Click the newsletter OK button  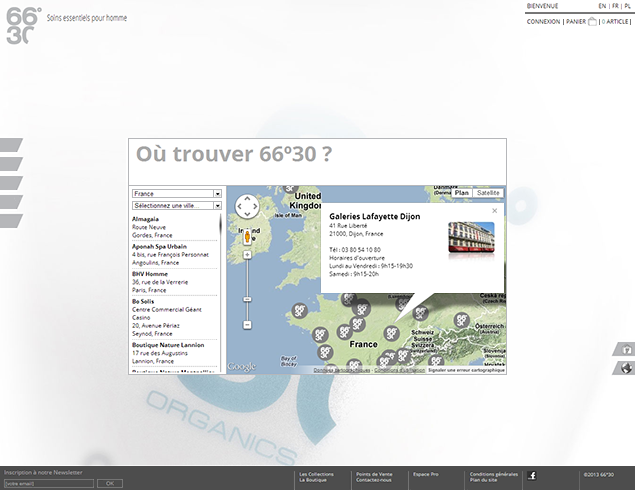coord(110,484)
